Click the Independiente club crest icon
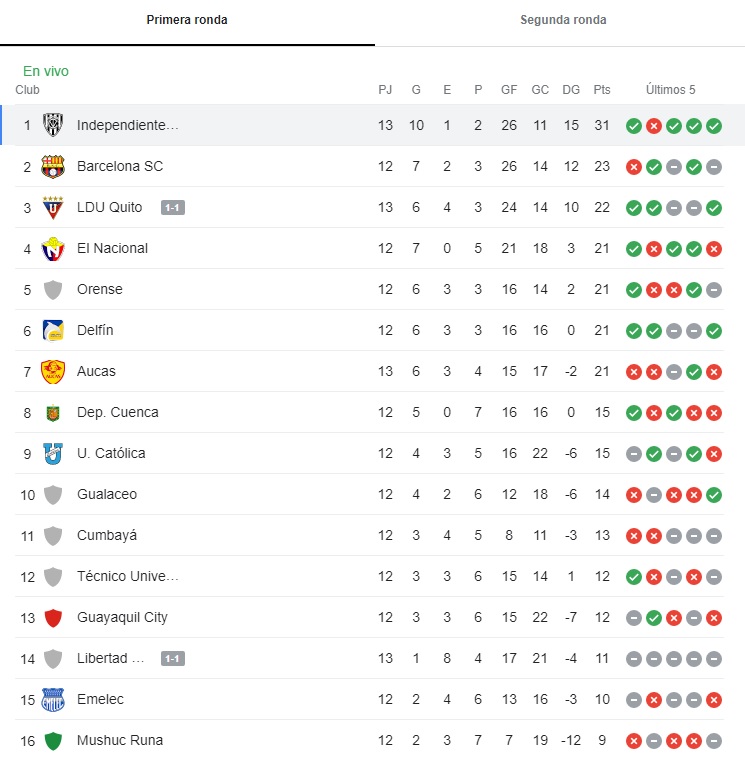 (x=53, y=126)
